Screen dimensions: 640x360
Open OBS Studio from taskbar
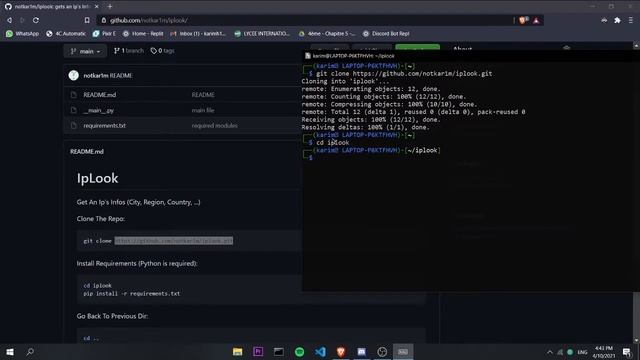tap(382, 351)
